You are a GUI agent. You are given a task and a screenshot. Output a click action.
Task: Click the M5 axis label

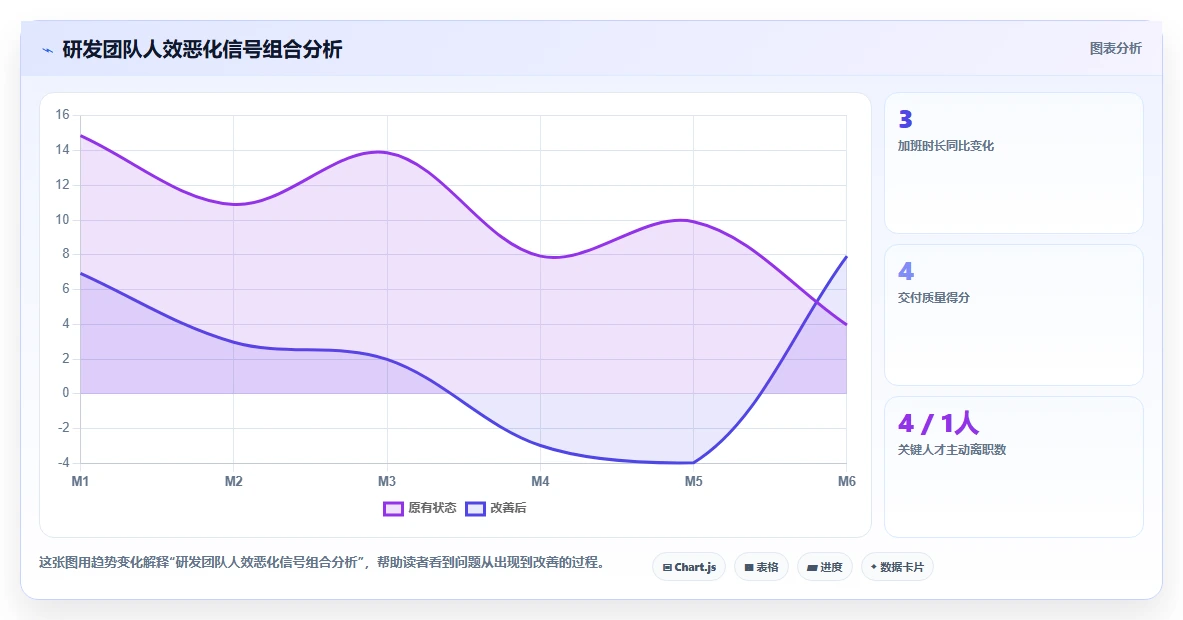pos(693,481)
